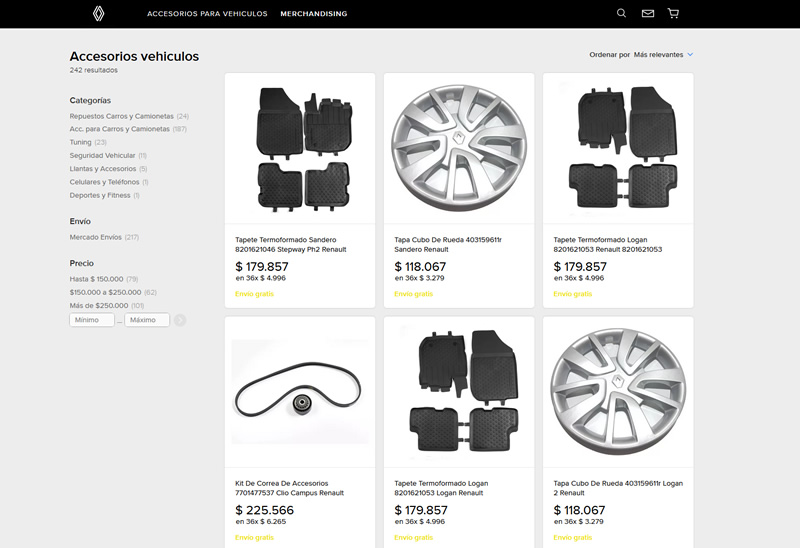
Task: Click the envelope contact icon
Action: coord(647,13)
